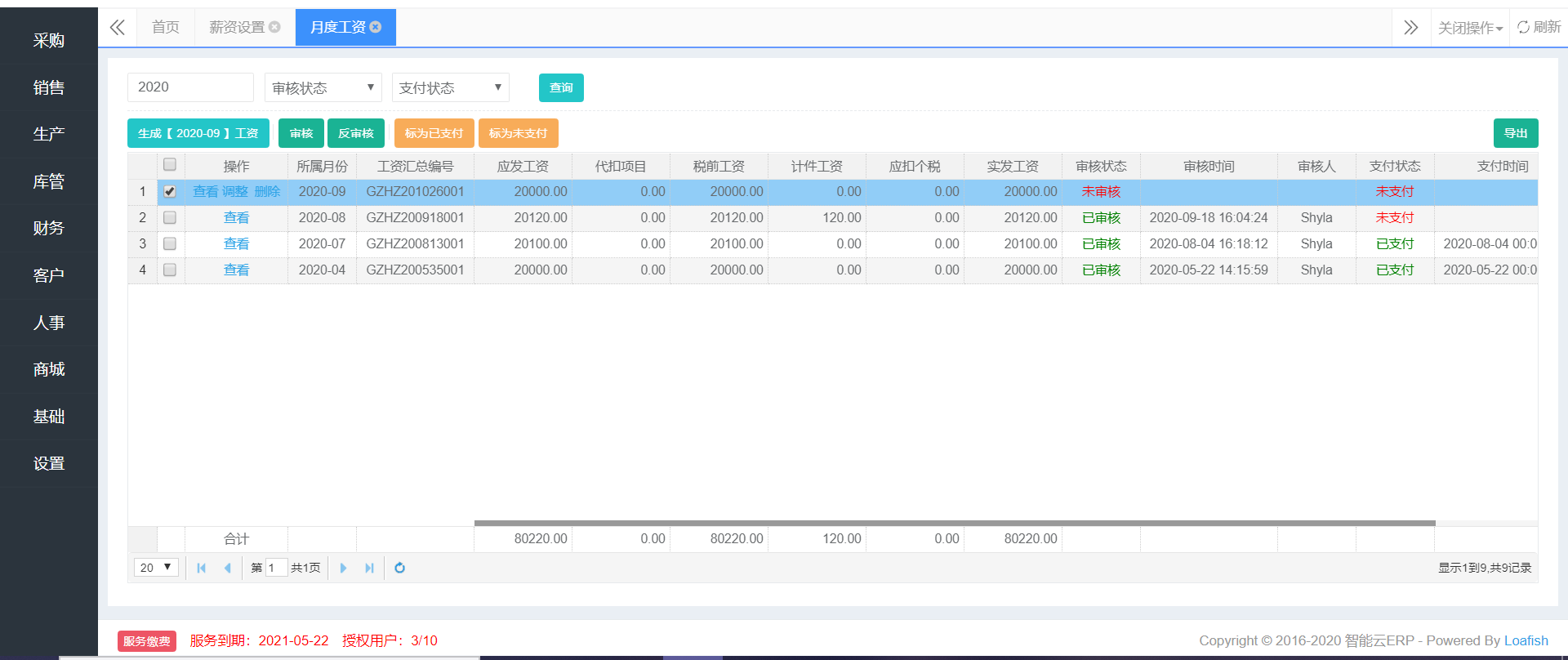Viewport: 1568px width, 660px height.
Task: Click cell GZHZ200918001
Action: 415,217
